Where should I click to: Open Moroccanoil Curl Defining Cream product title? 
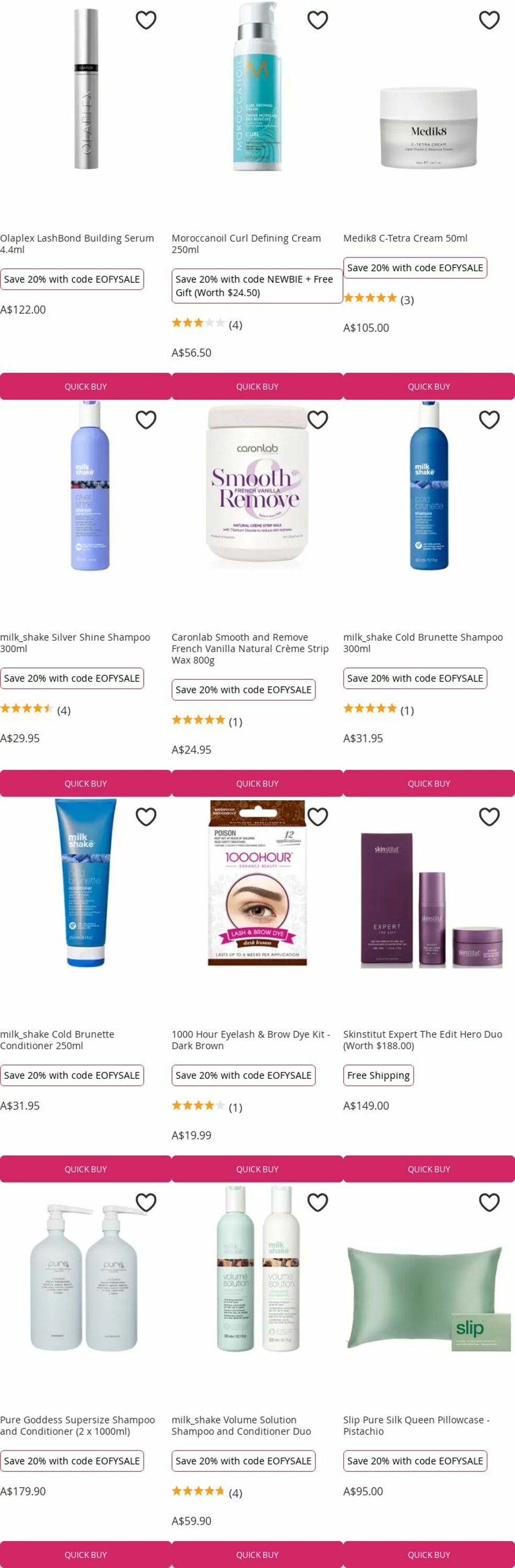click(x=246, y=244)
